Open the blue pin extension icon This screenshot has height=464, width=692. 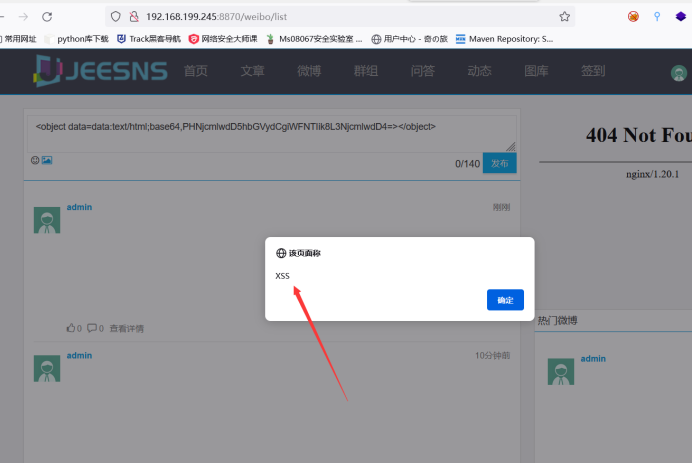(657, 17)
